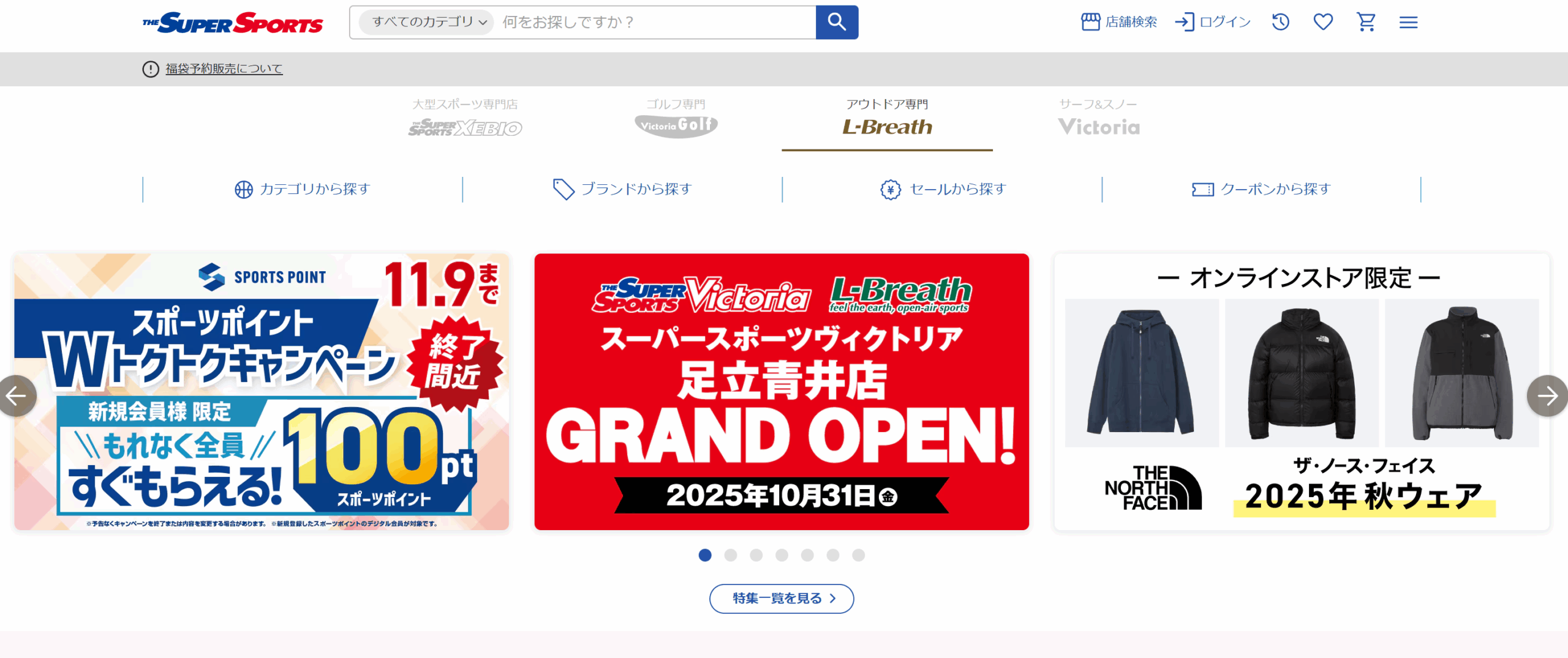Image resolution: width=1568 pixels, height=658 pixels.
Task: Click the blue magnifier search button
Action: 837,23
